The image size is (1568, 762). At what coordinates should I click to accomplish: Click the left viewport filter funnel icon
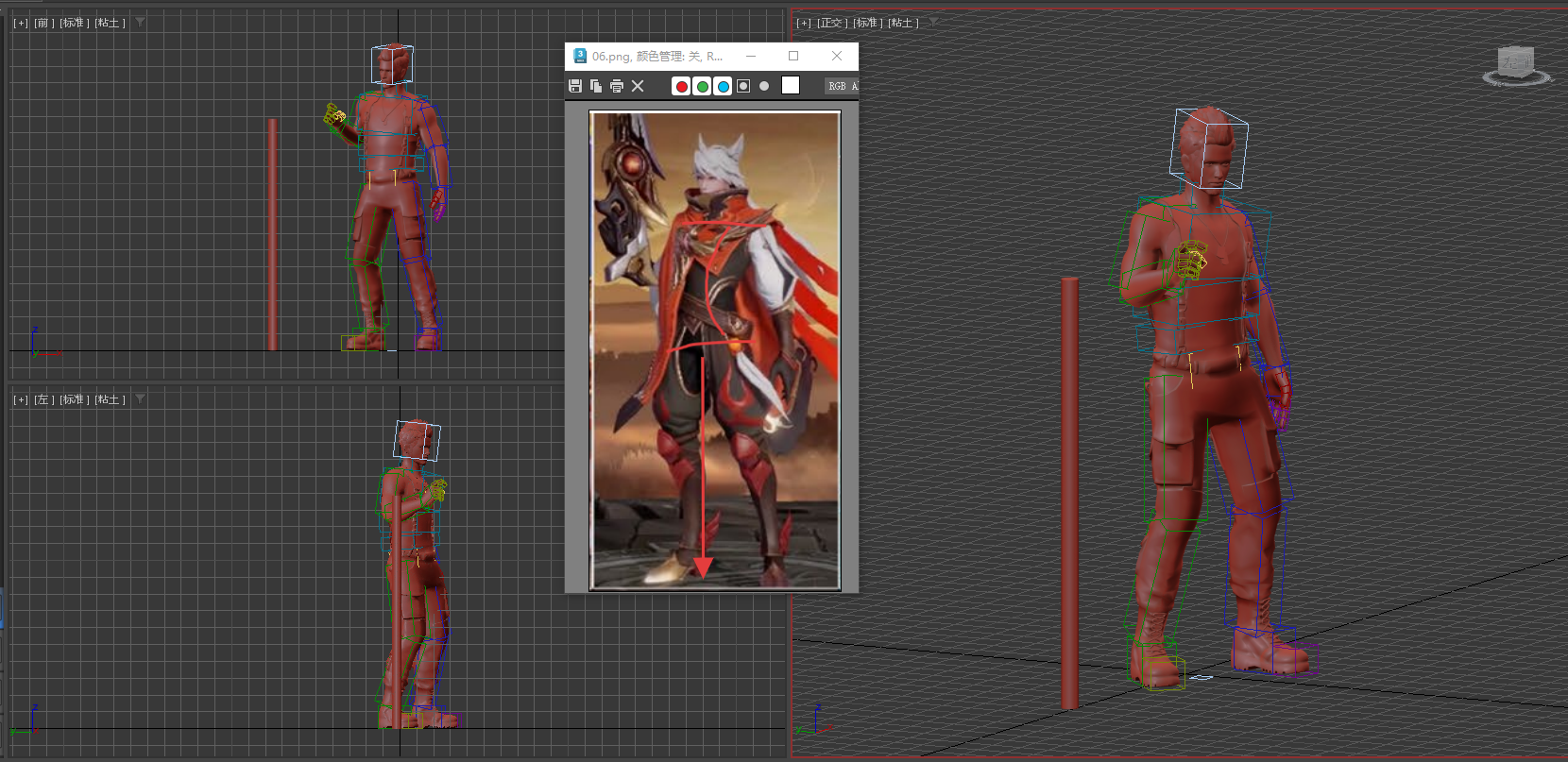point(140,399)
